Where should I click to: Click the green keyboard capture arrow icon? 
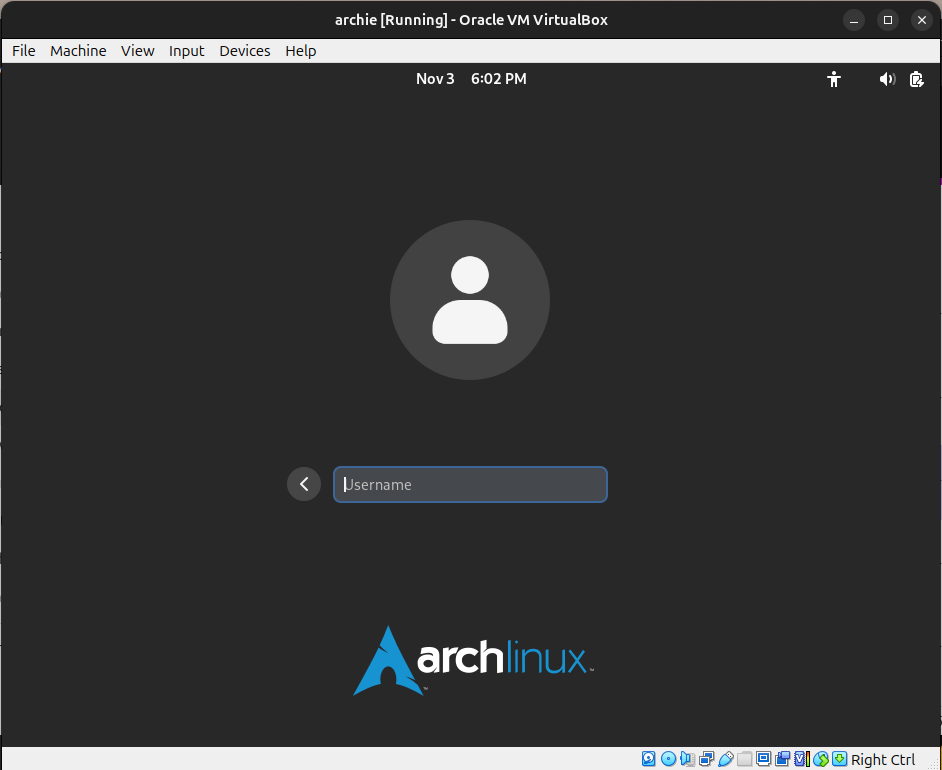[x=839, y=759]
